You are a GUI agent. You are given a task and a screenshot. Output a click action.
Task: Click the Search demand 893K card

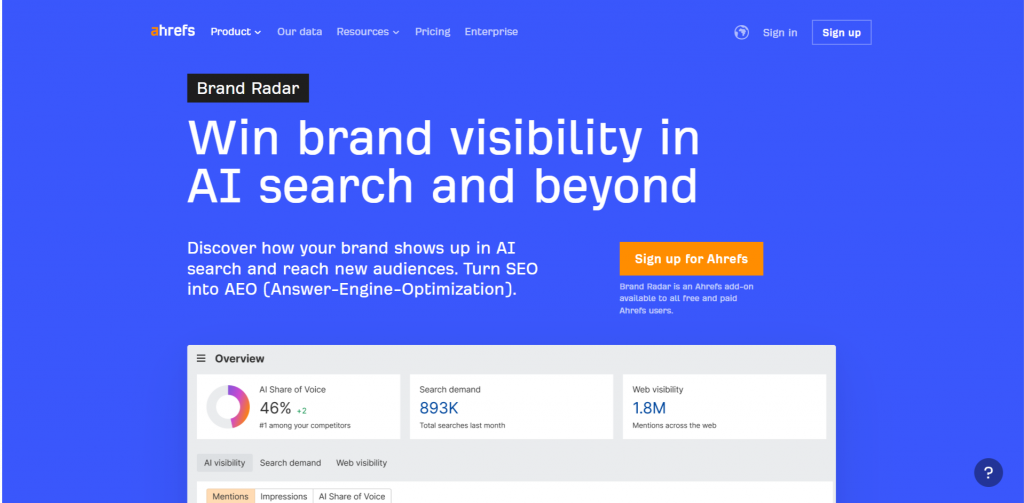[511, 407]
